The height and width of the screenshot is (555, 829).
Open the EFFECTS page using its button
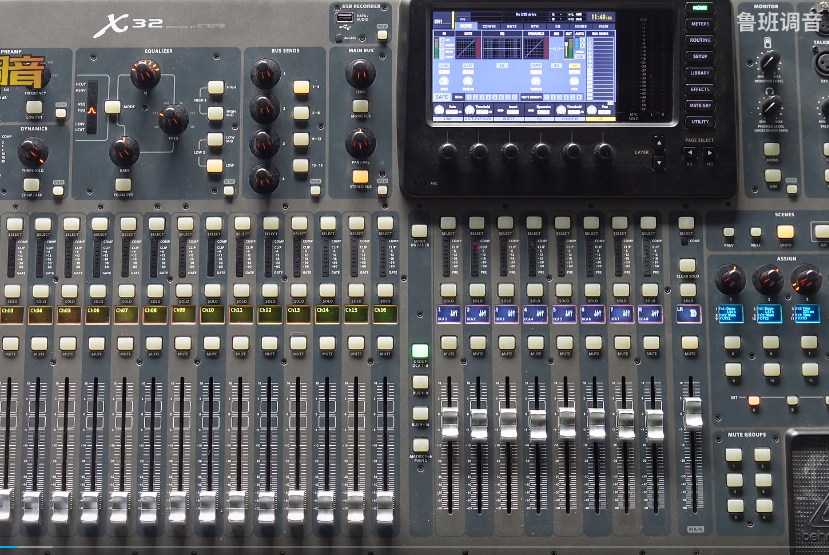[699, 89]
